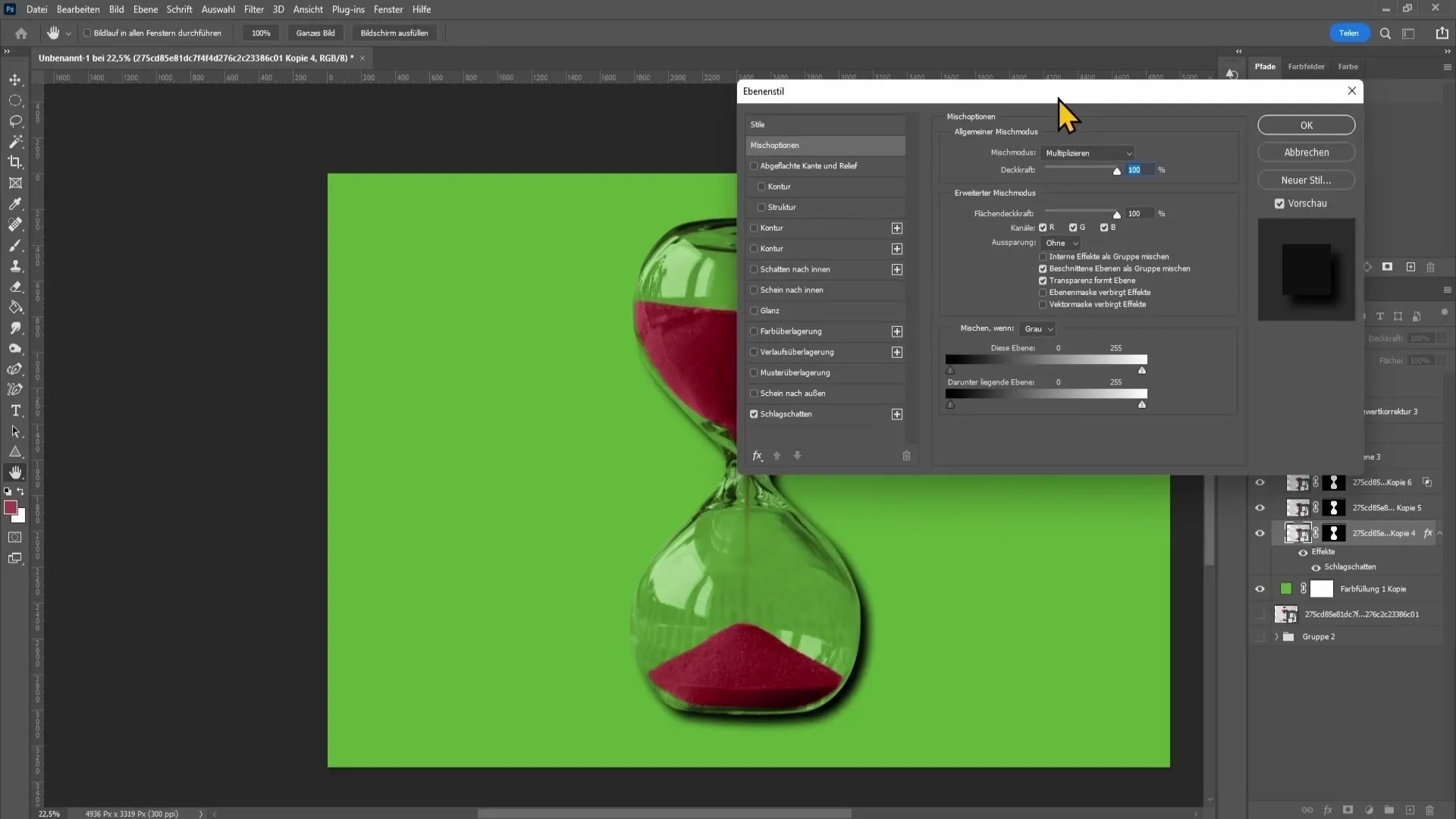Select the Move tool
The width and height of the screenshot is (1456, 819).
[x=15, y=80]
